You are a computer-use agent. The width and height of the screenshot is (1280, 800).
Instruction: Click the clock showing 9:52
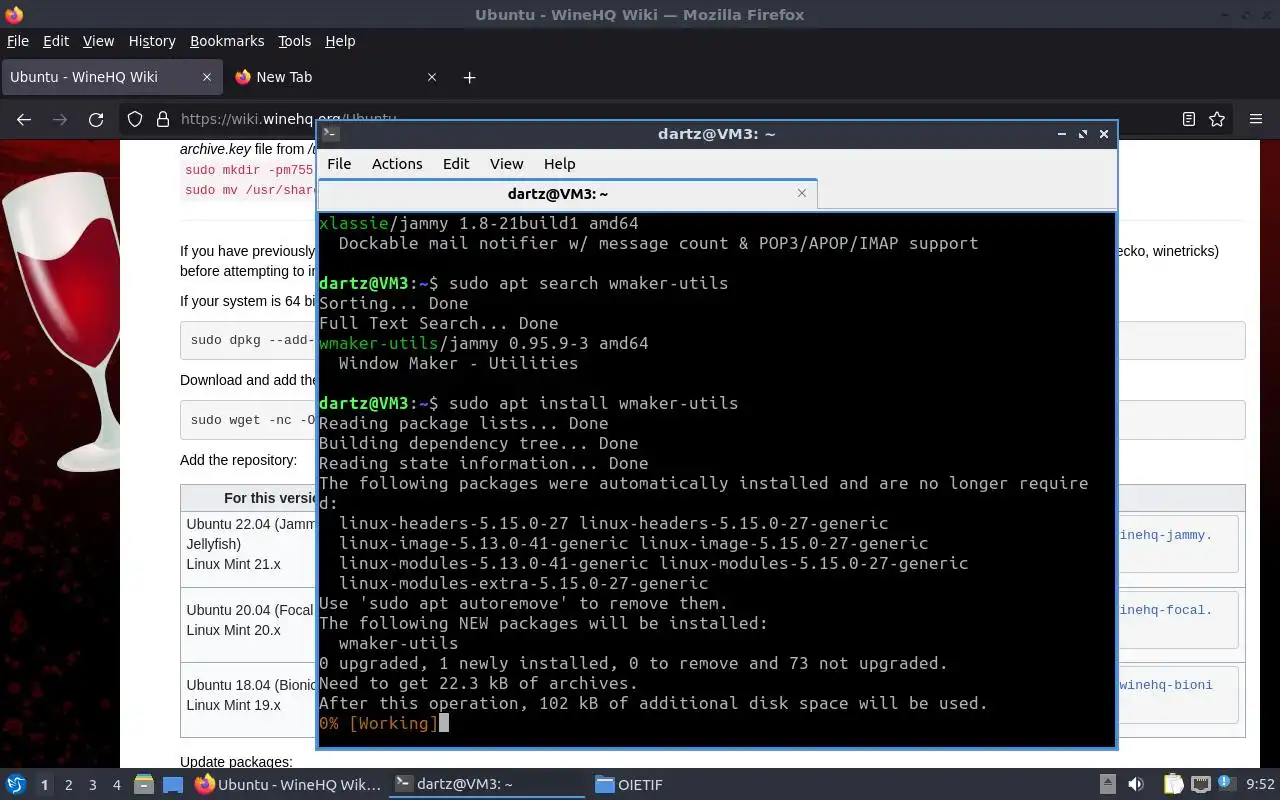click(1260, 785)
